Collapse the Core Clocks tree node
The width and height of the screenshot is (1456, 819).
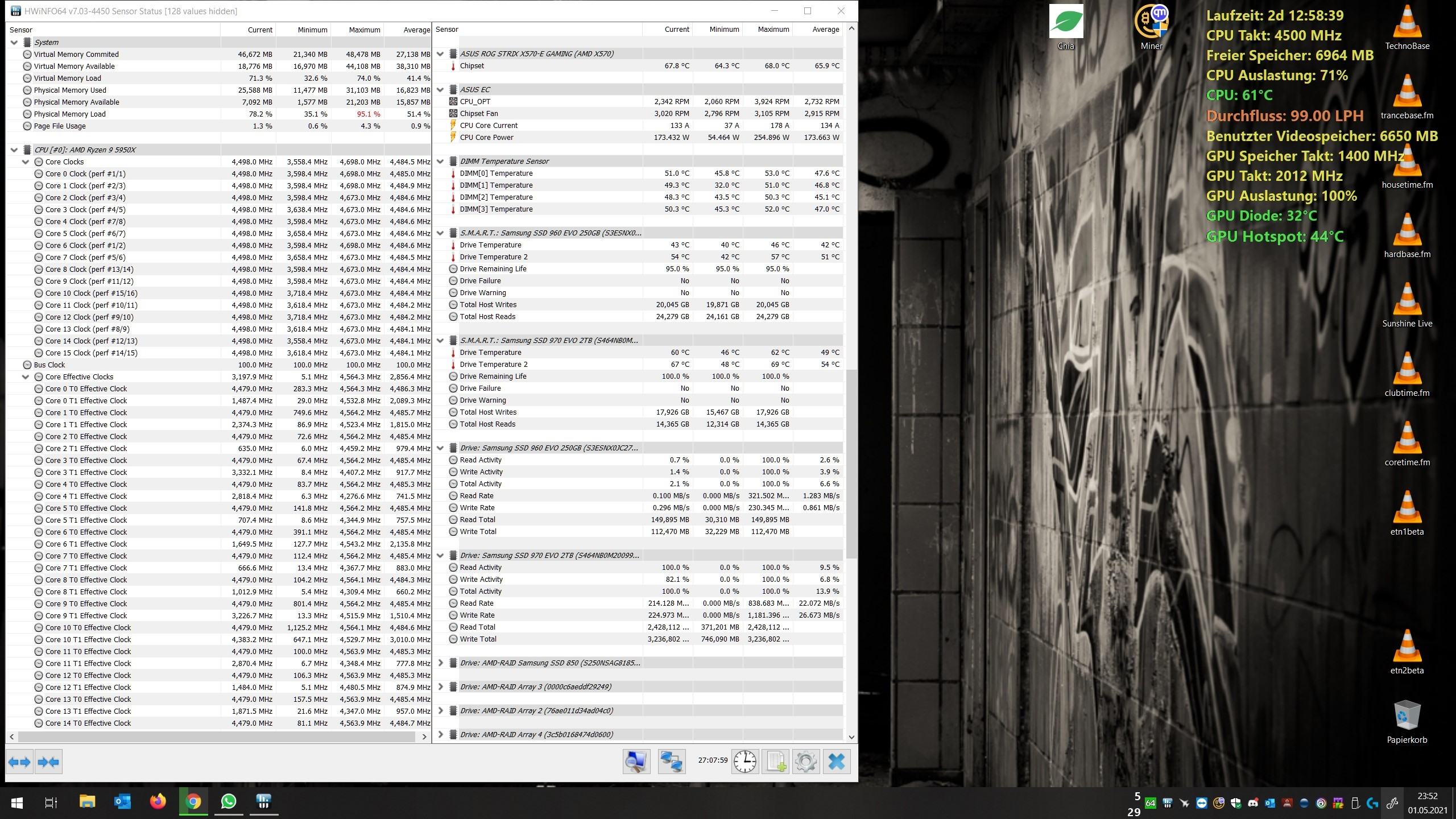26,162
